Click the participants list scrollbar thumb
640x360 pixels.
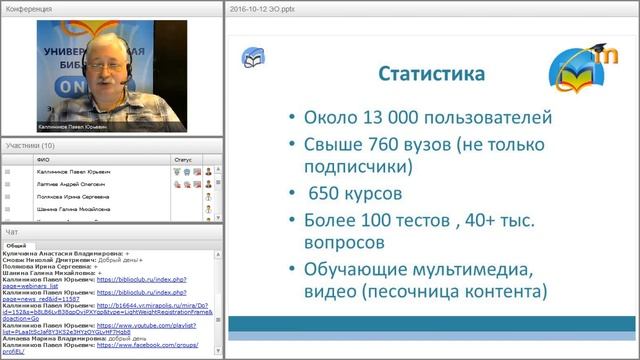click(218, 182)
